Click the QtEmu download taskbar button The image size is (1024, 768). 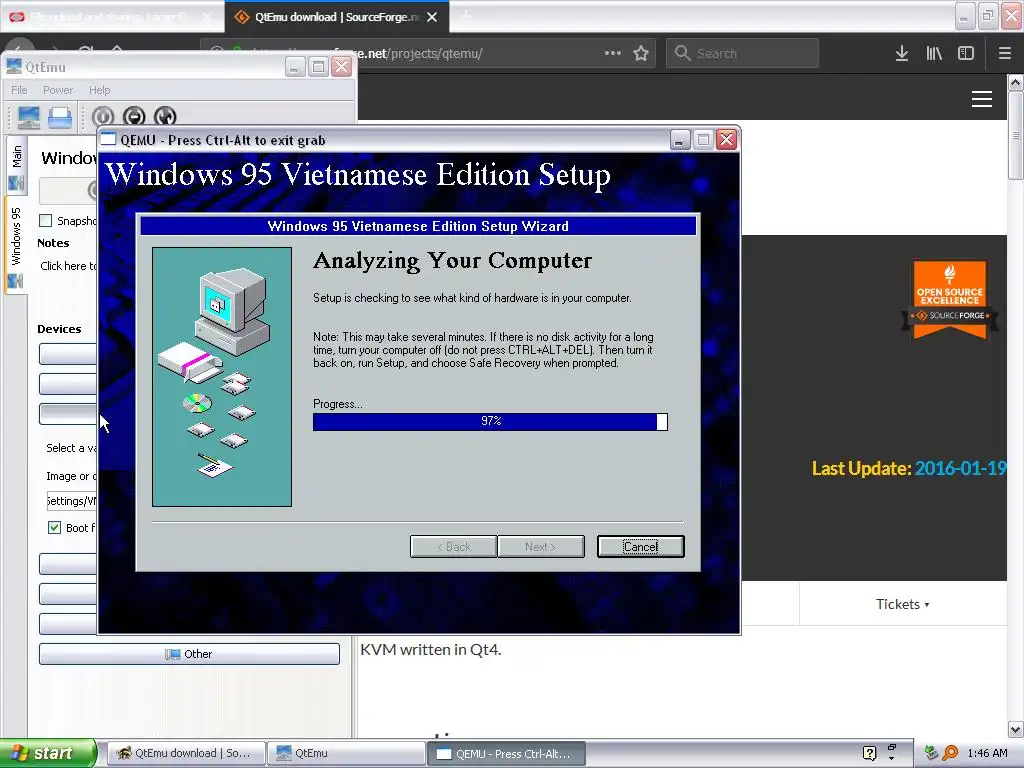click(x=186, y=753)
